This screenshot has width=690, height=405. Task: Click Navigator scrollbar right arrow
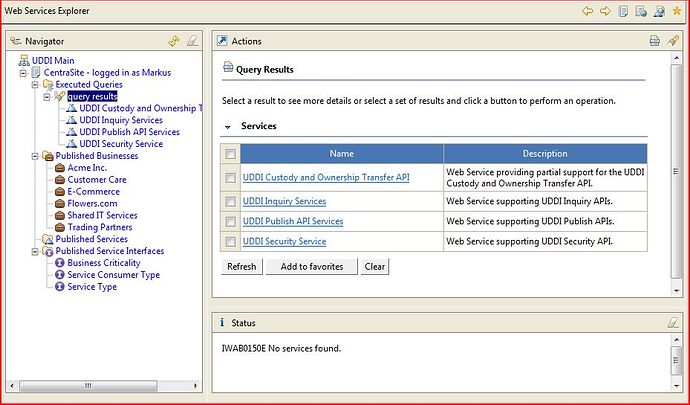pyautogui.click(x=195, y=386)
